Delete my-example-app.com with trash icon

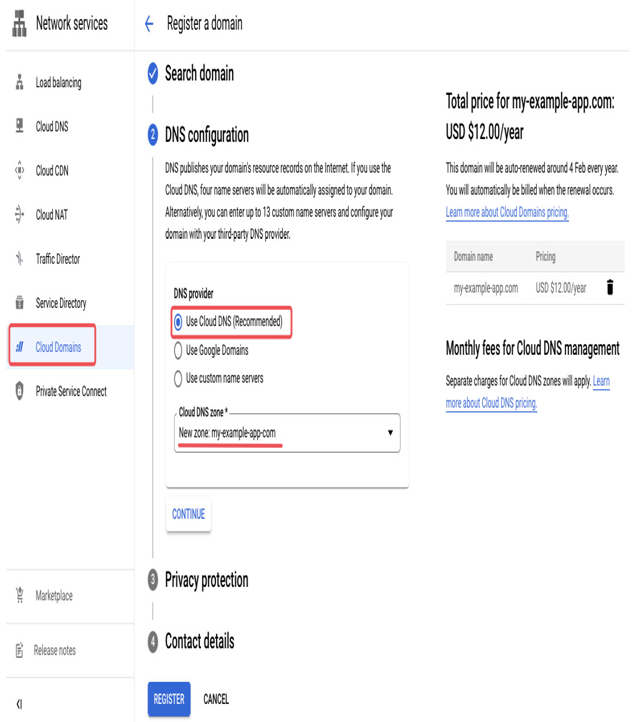(x=610, y=287)
